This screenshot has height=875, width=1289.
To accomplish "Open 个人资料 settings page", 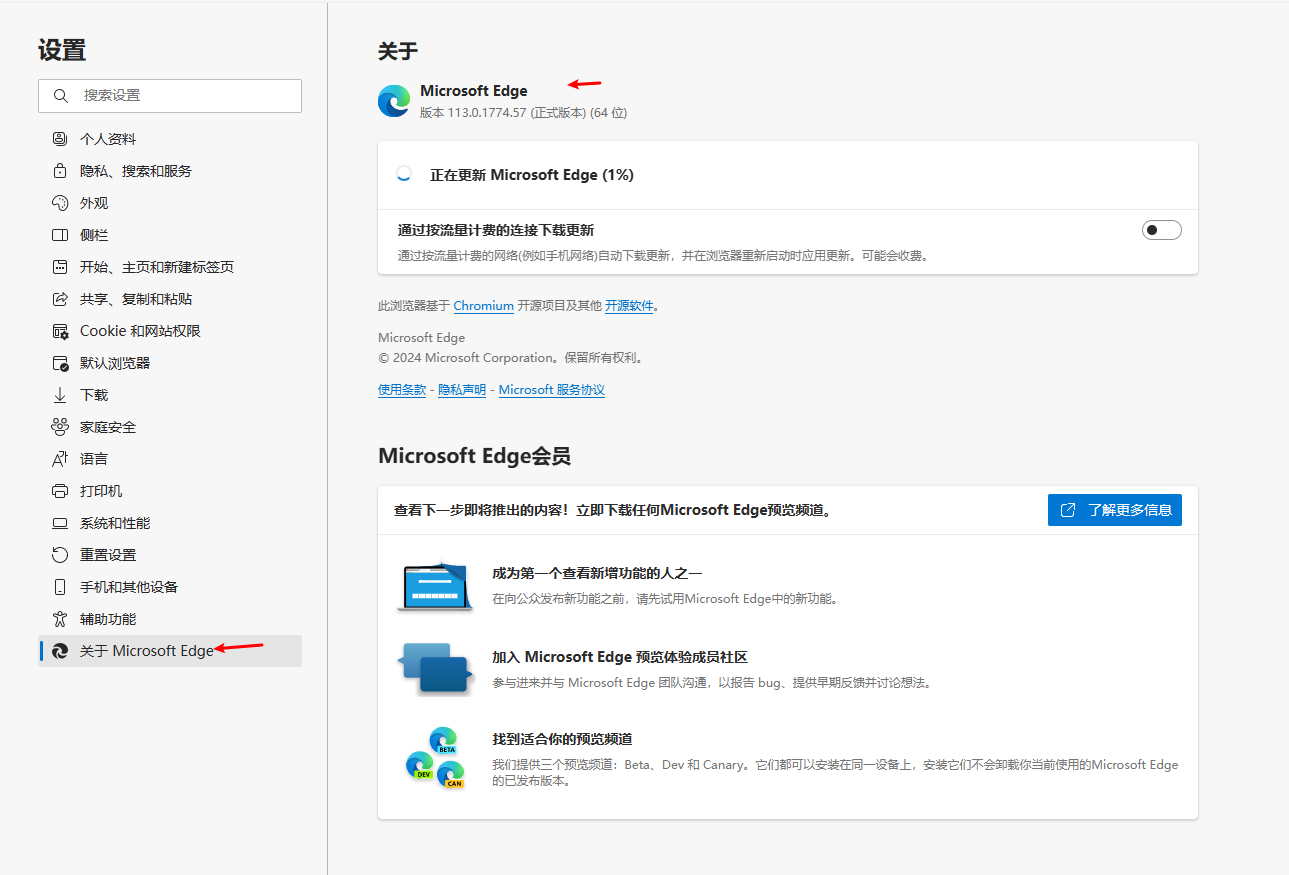I will click(x=170, y=139).
